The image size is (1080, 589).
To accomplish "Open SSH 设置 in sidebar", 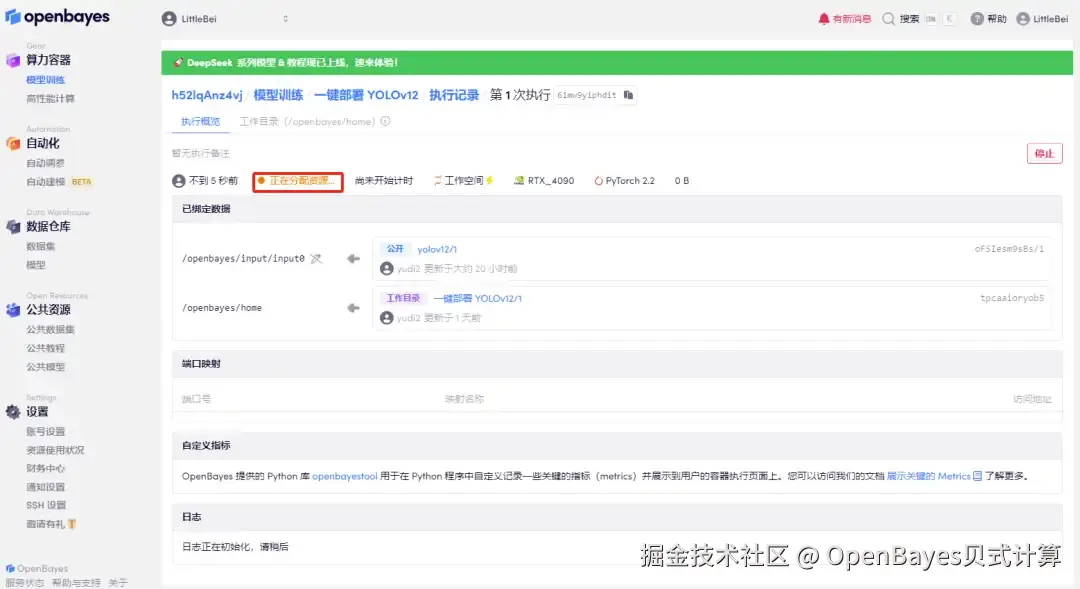I will [x=46, y=506].
